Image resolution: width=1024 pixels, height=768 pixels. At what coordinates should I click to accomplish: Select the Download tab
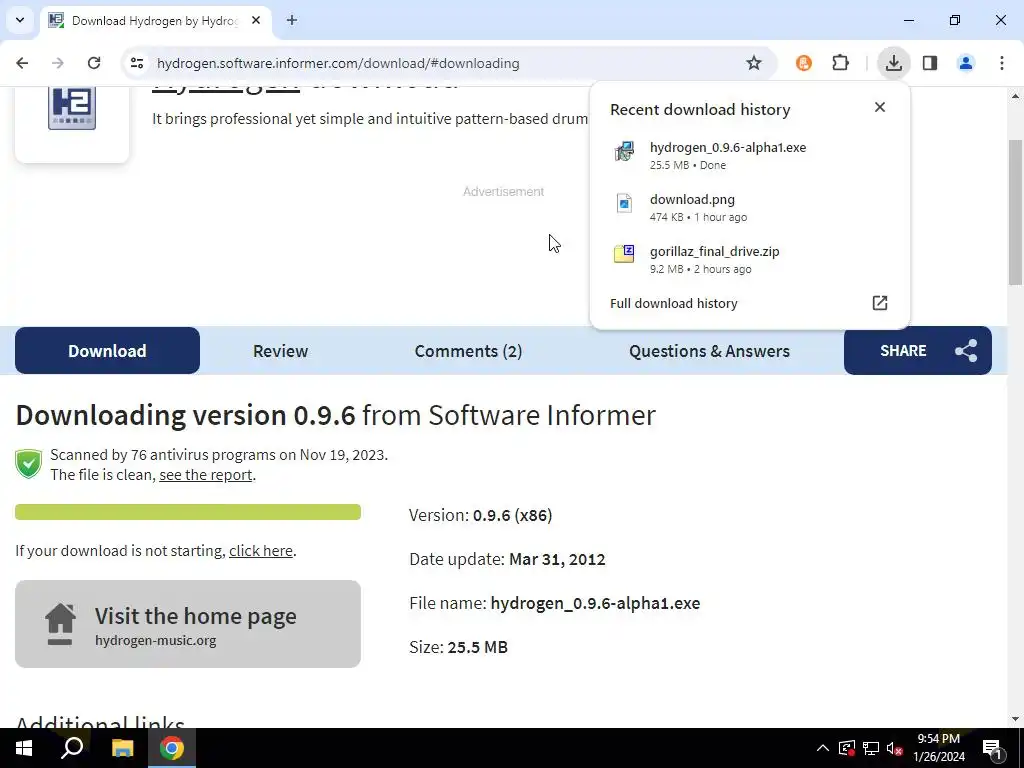click(107, 351)
